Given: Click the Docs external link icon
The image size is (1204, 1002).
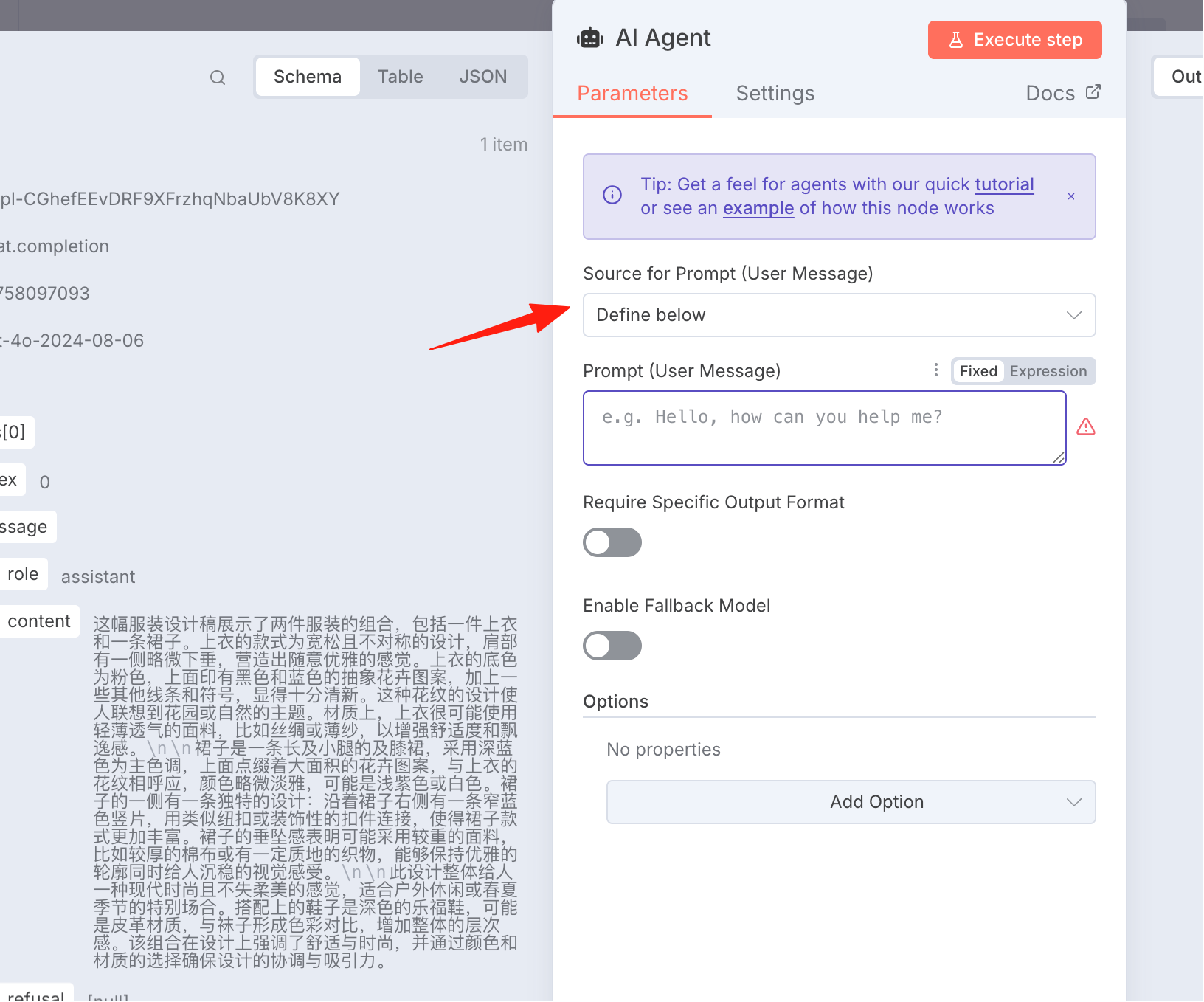Looking at the screenshot, I should (1093, 92).
